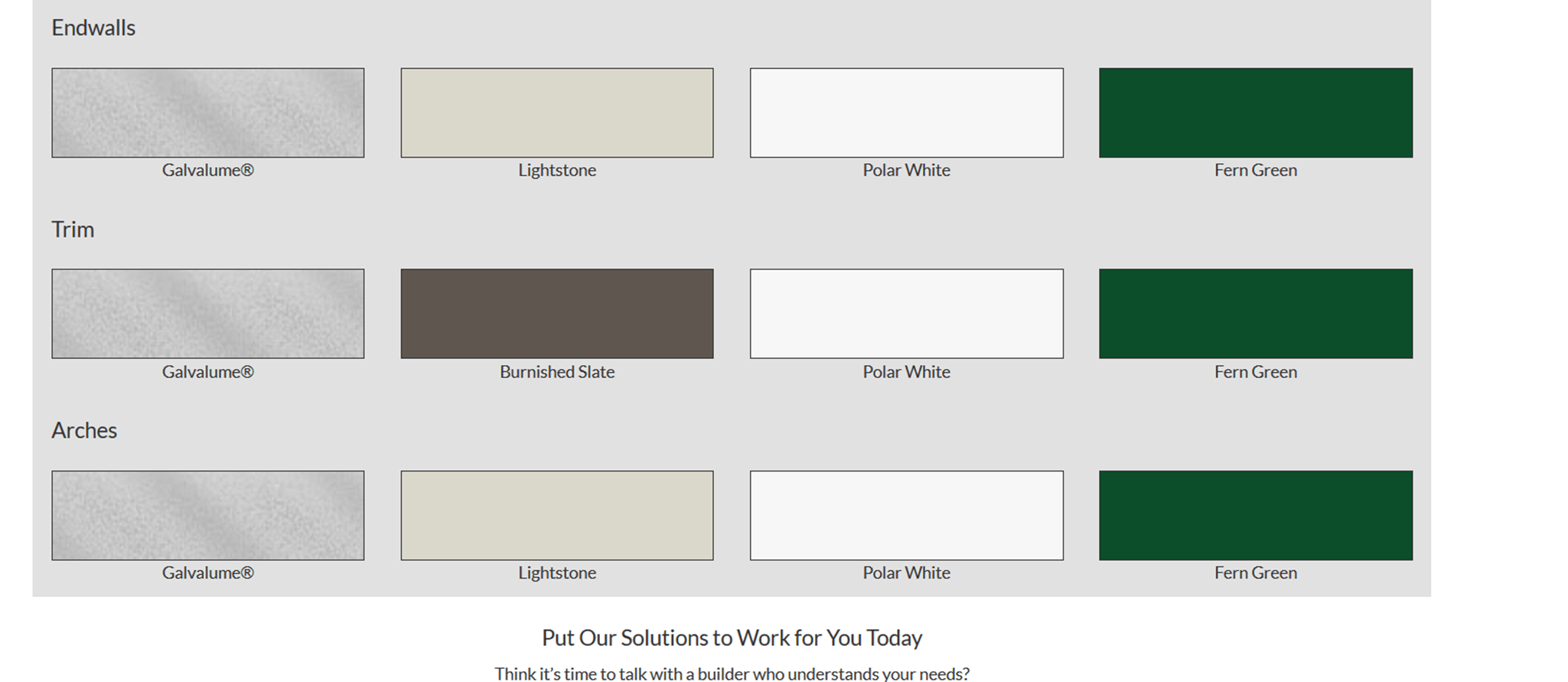This screenshot has width=1568, height=682.
Task: Select Fern Green swatch for Endwalls
Action: [x=1256, y=113]
